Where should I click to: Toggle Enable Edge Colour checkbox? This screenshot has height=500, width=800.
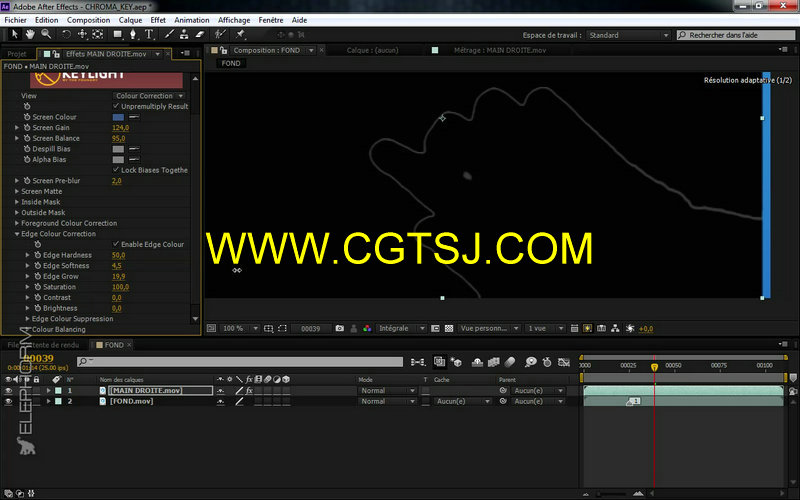(x=116, y=244)
